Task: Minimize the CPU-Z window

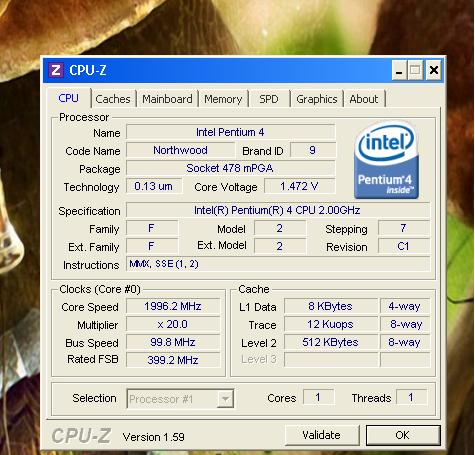Action: 399,70
